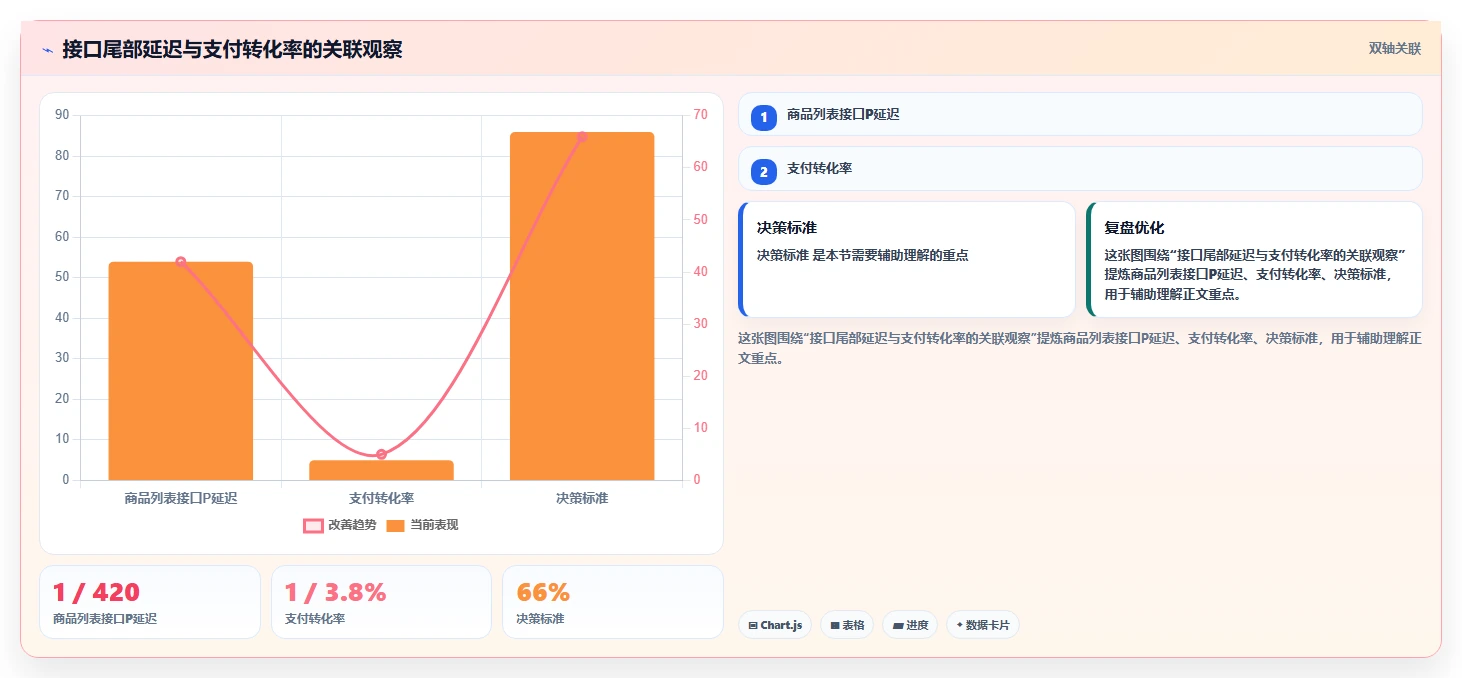The image size is (1462, 678).
Task: Select the small 支付转化率 orange bar
Action: click(x=381, y=470)
